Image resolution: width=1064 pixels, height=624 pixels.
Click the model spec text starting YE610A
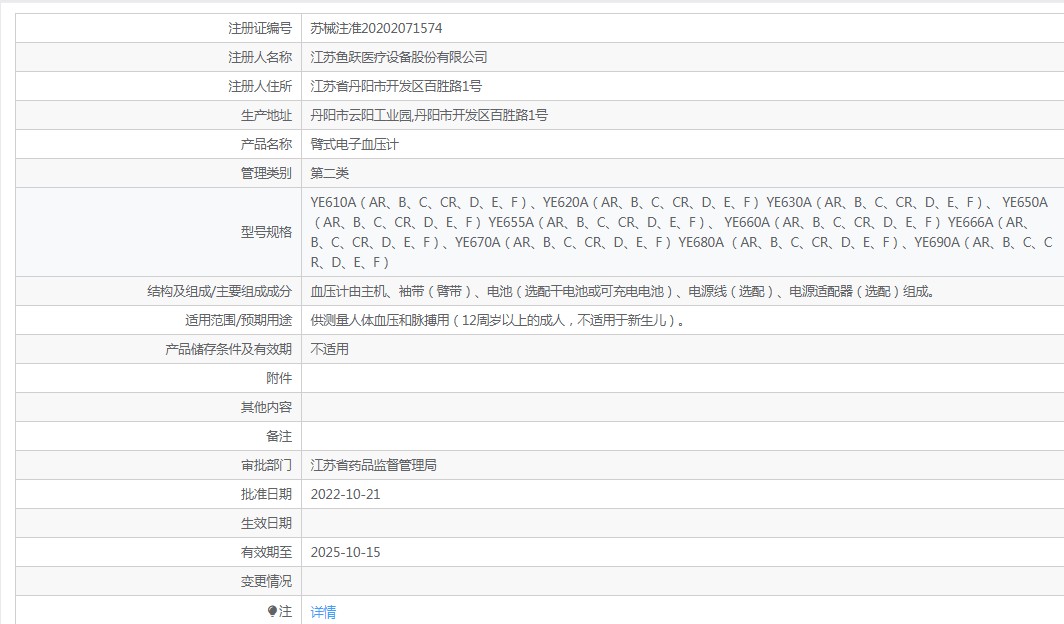(x=681, y=232)
